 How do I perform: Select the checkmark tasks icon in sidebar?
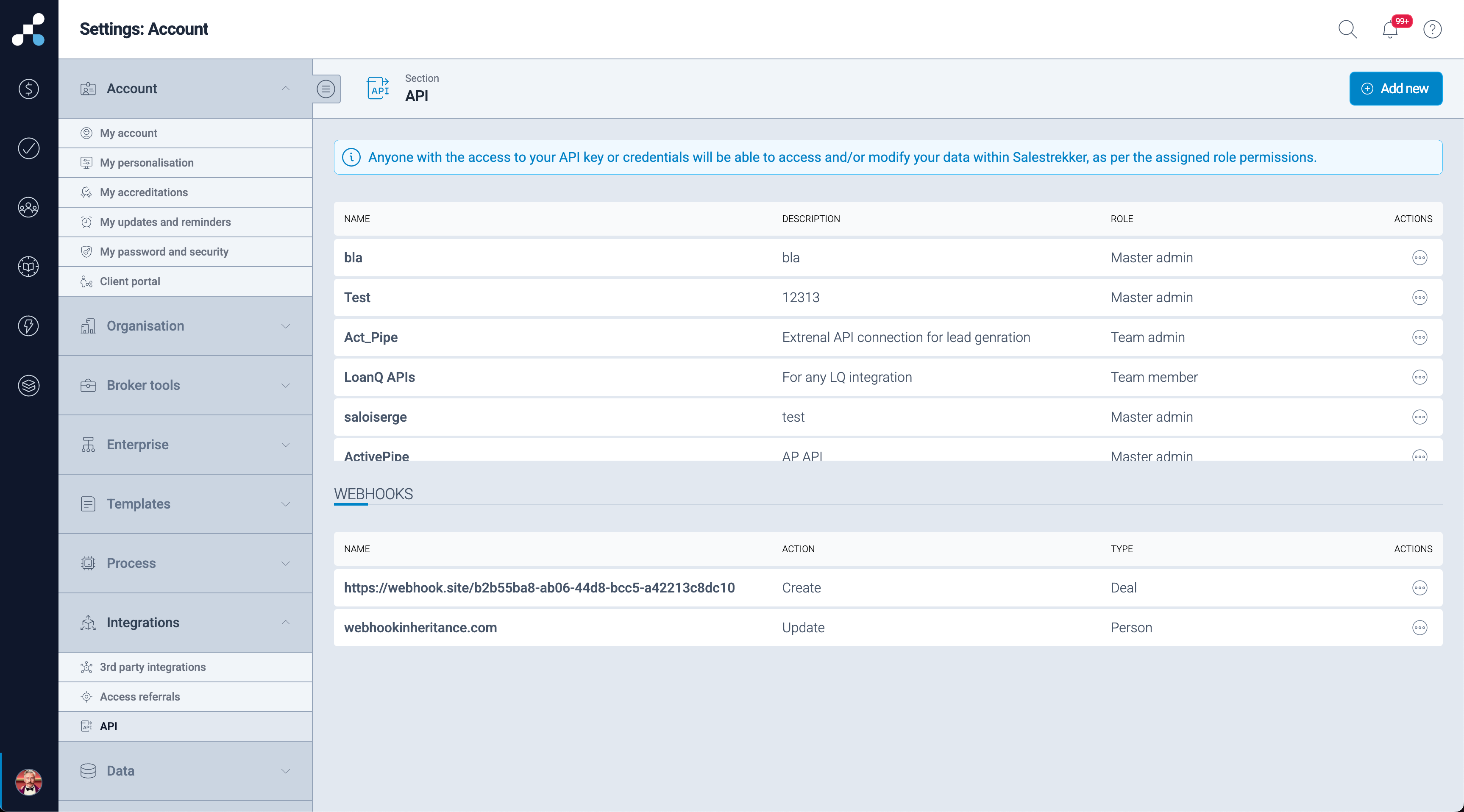28,148
